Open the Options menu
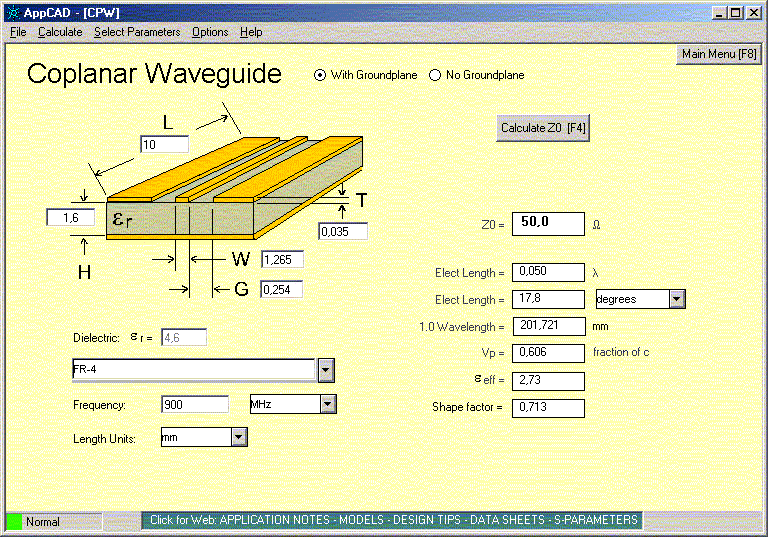 pyautogui.click(x=210, y=32)
